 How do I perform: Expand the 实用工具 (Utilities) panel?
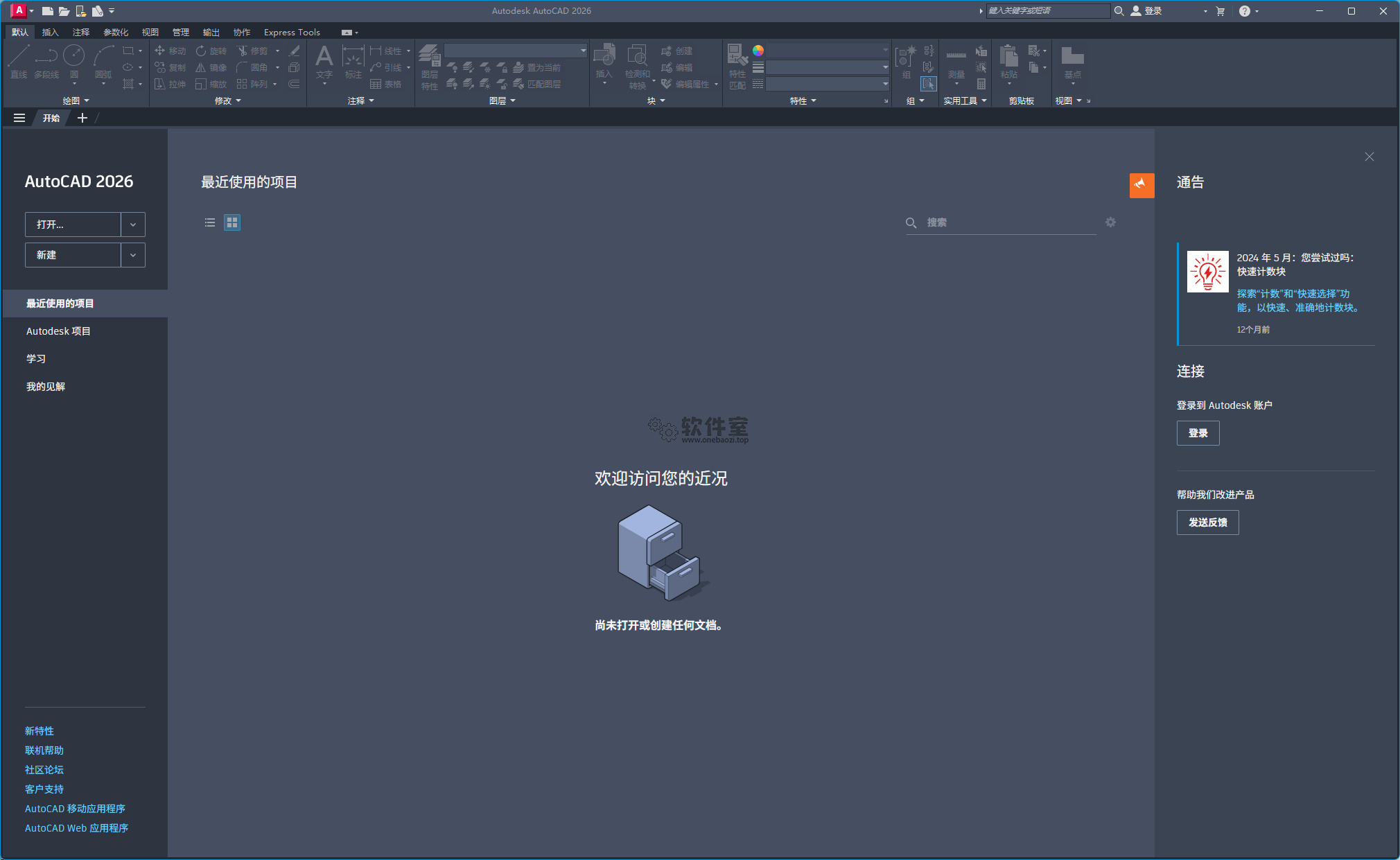coord(965,101)
